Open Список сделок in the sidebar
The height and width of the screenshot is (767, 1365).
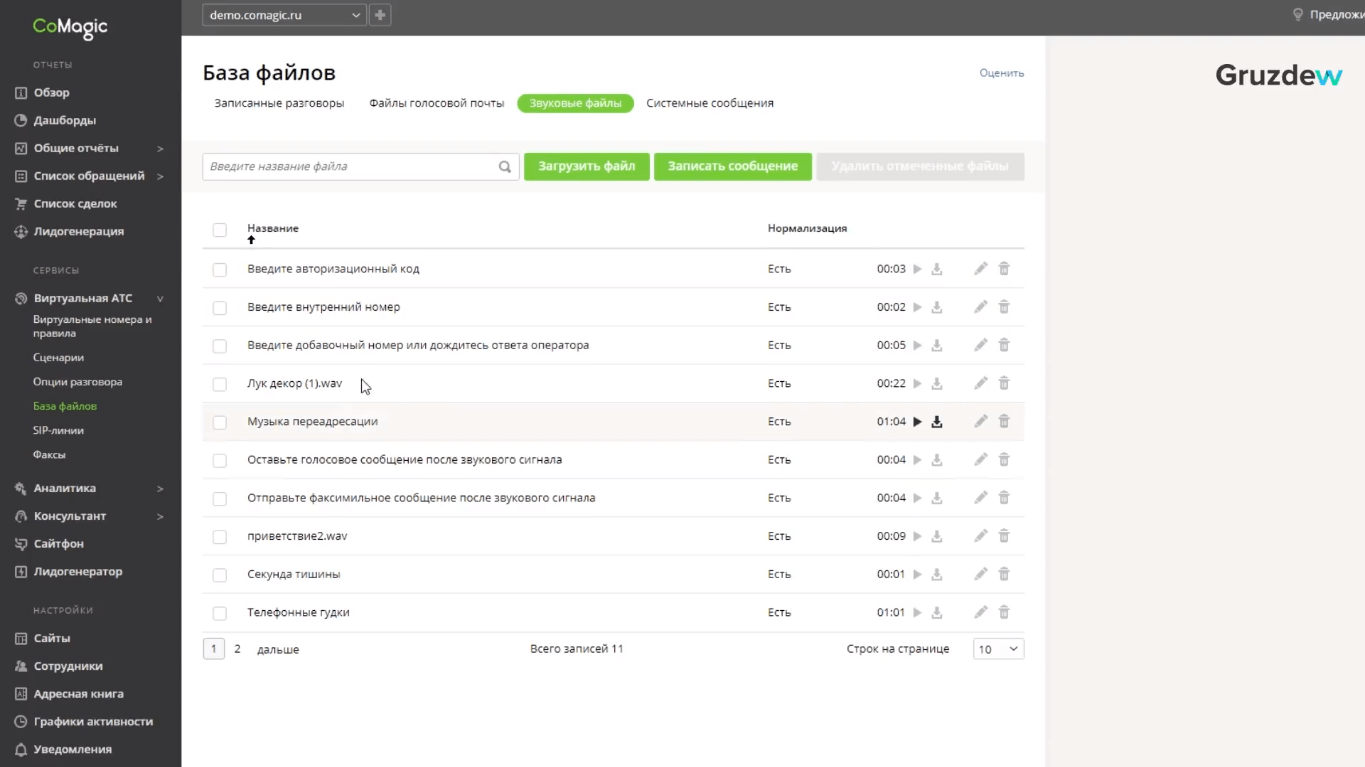pos(75,204)
